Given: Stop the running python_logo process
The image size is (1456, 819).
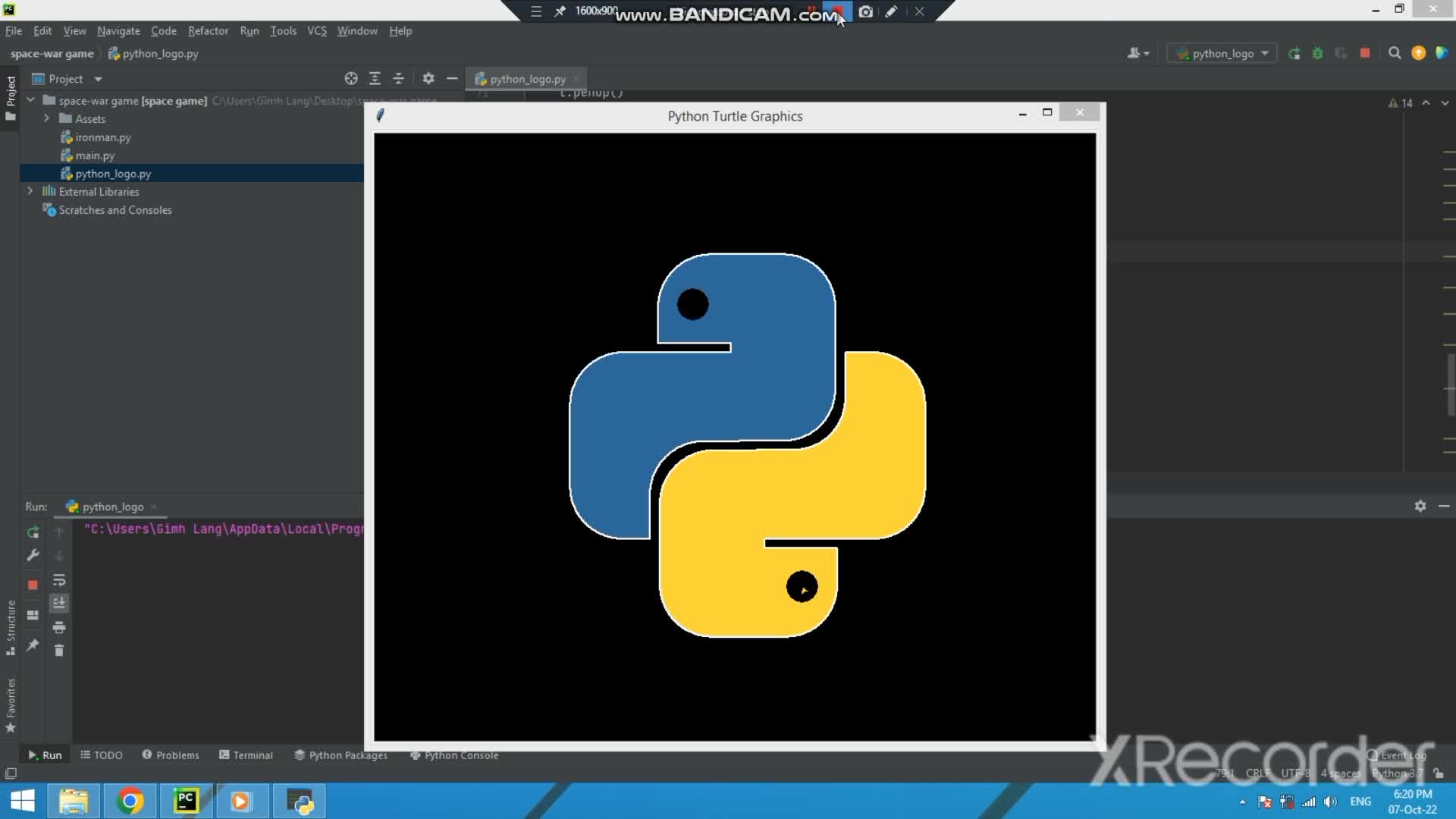Looking at the screenshot, I should pos(1365,53).
